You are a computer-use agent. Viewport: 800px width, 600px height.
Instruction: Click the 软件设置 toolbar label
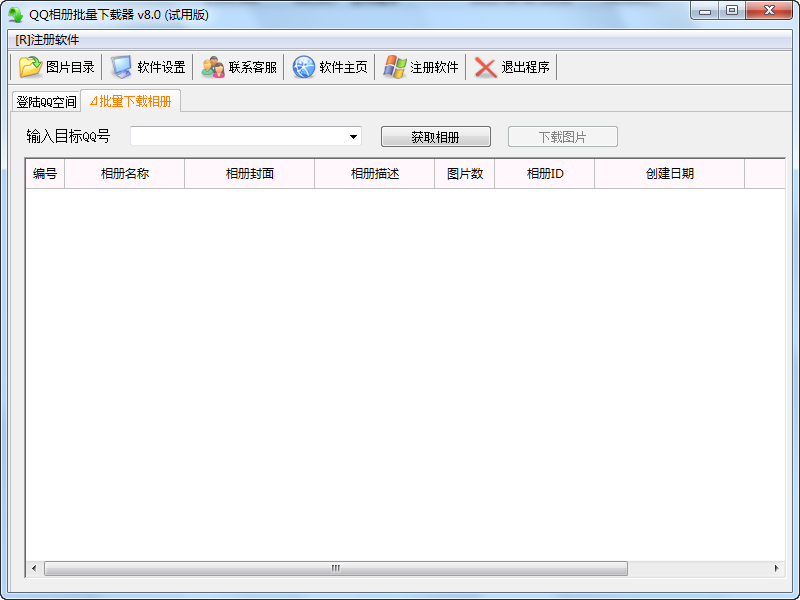point(161,67)
